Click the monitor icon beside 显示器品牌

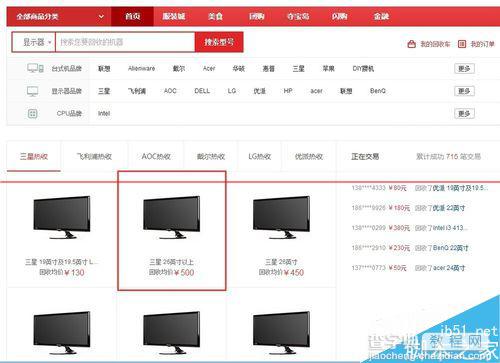pos(32,91)
